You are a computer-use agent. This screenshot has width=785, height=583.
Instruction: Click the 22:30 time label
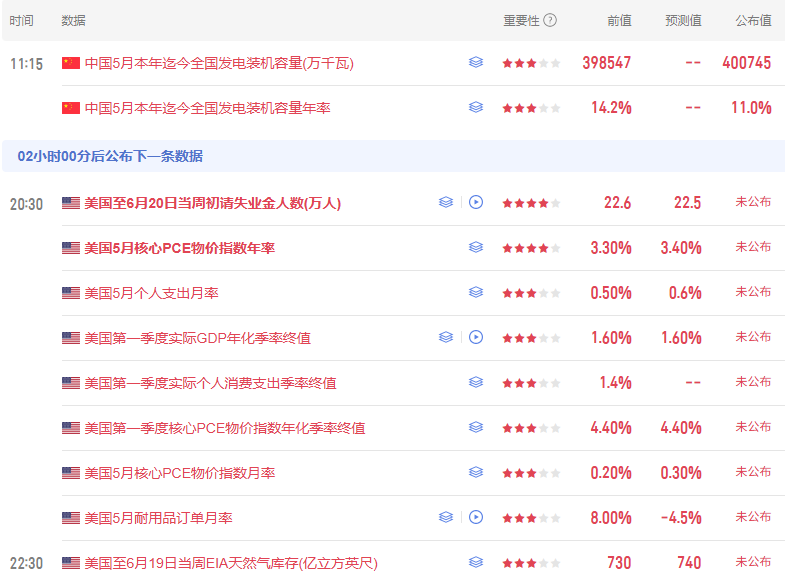[x=27, y=563]
